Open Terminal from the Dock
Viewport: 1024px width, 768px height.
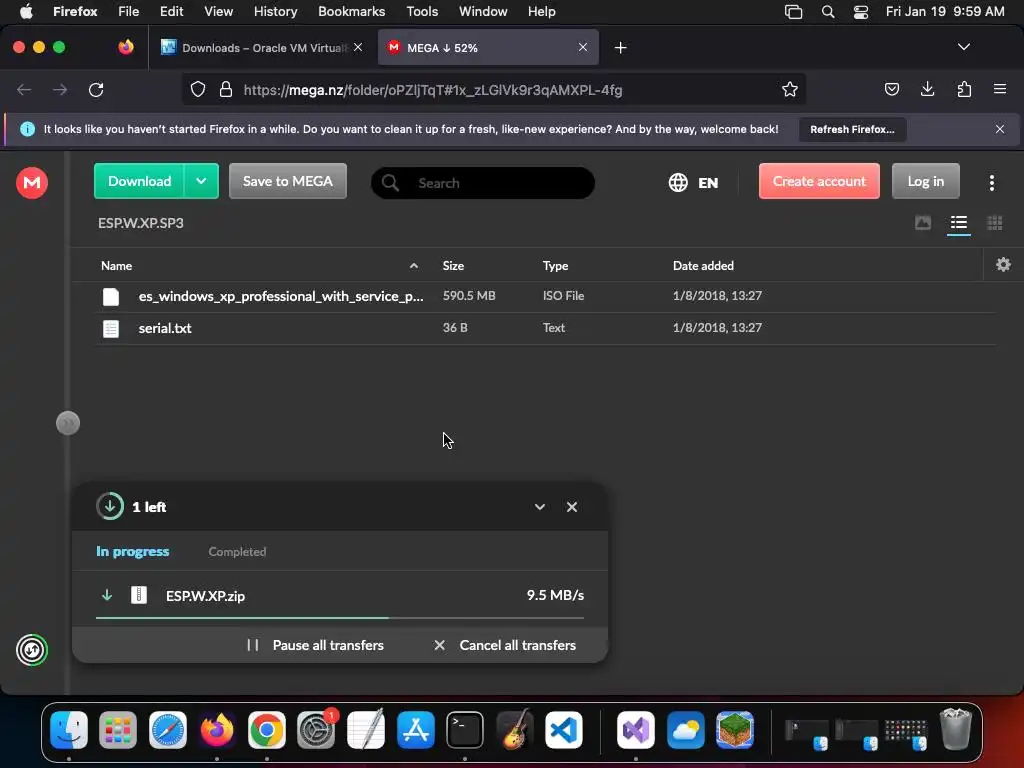464,729
